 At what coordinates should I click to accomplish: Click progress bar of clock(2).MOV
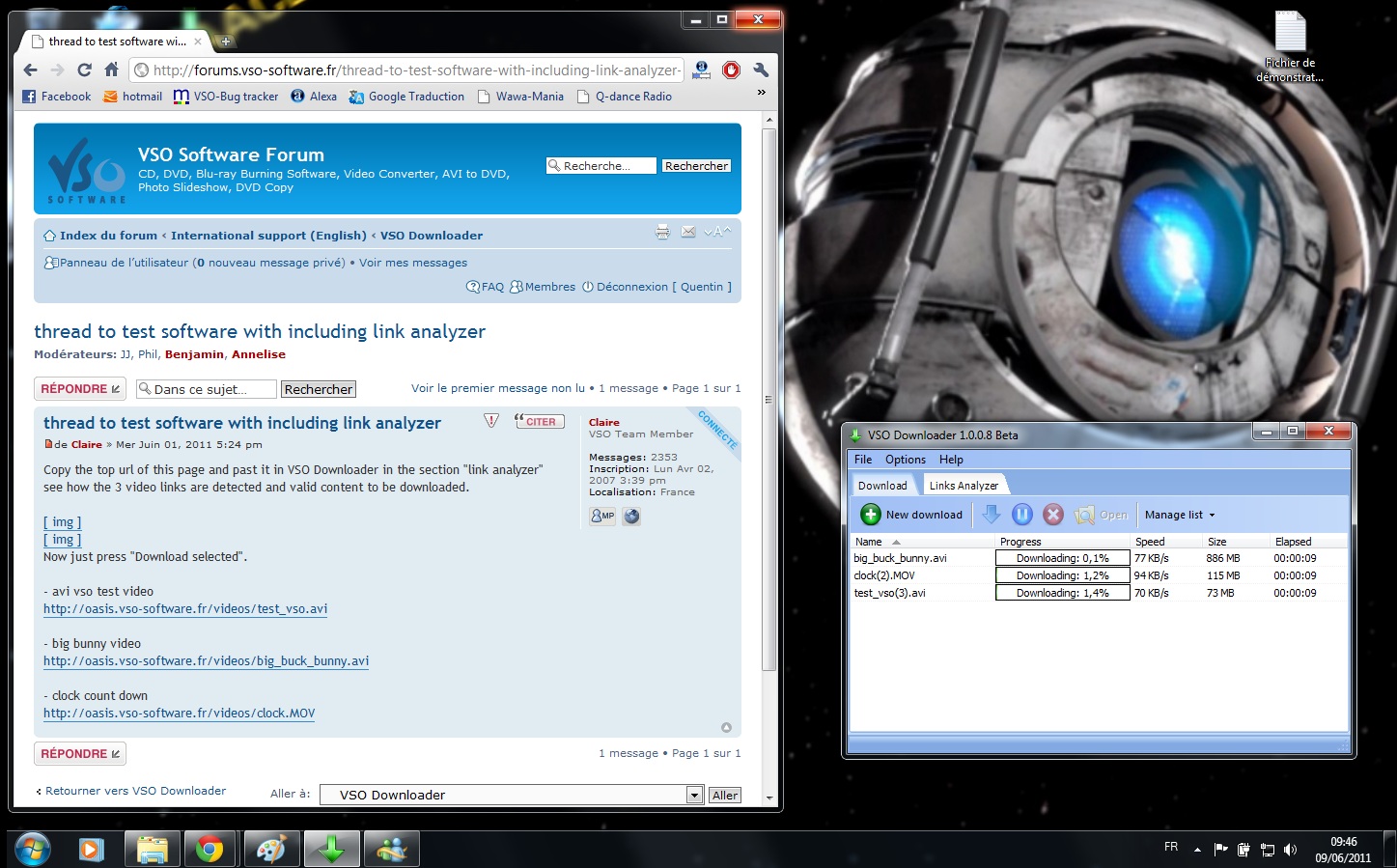(x=1062, y=575)
